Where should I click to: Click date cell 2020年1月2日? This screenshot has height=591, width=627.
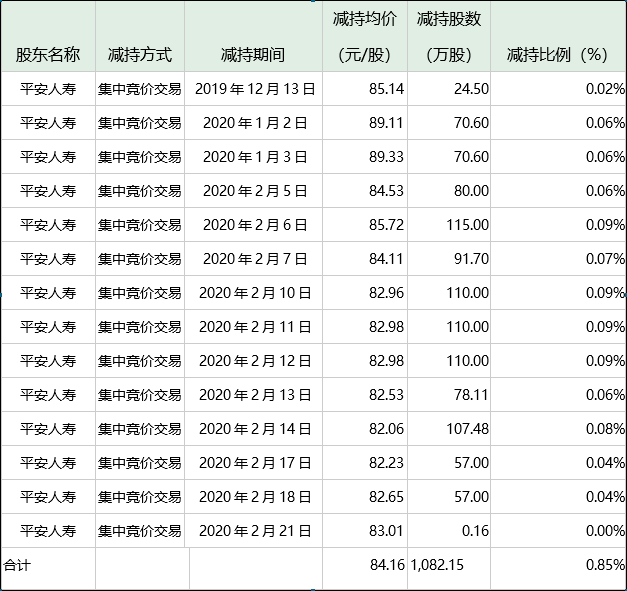(x=255, y=123)
